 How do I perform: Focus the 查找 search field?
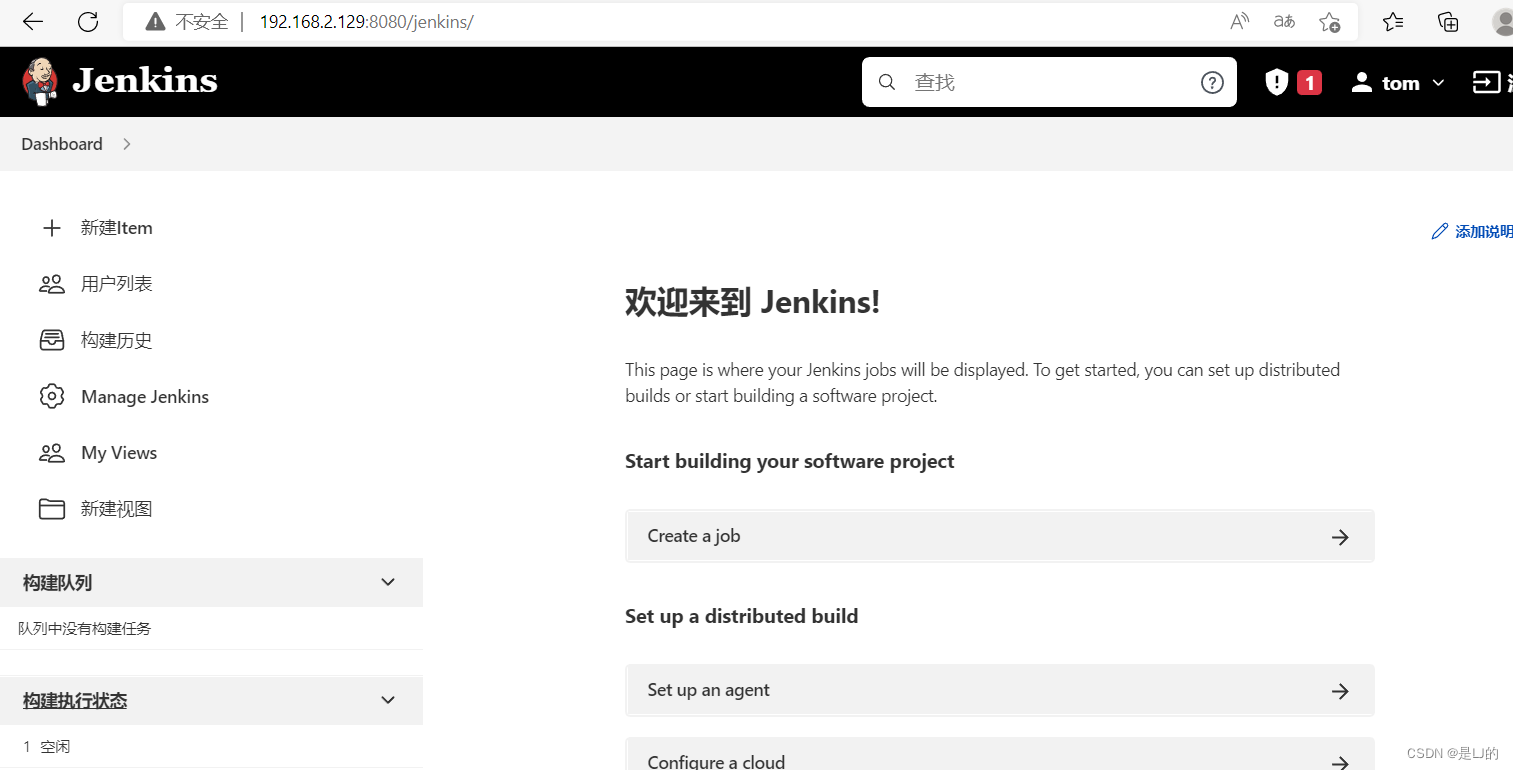(x=1050, y=82)
